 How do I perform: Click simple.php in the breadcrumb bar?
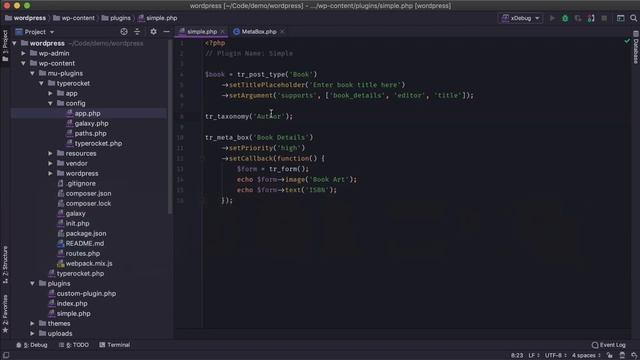[158, 18]
